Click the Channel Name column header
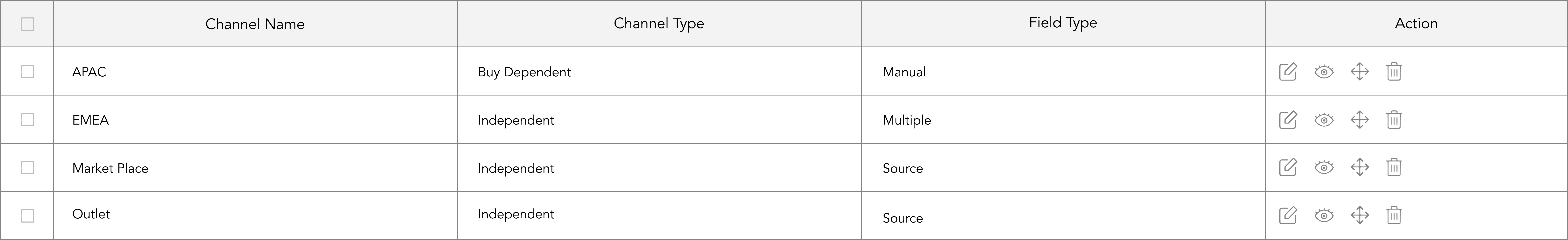Viewport: 1568px width, 240px height. click(255, 24)
